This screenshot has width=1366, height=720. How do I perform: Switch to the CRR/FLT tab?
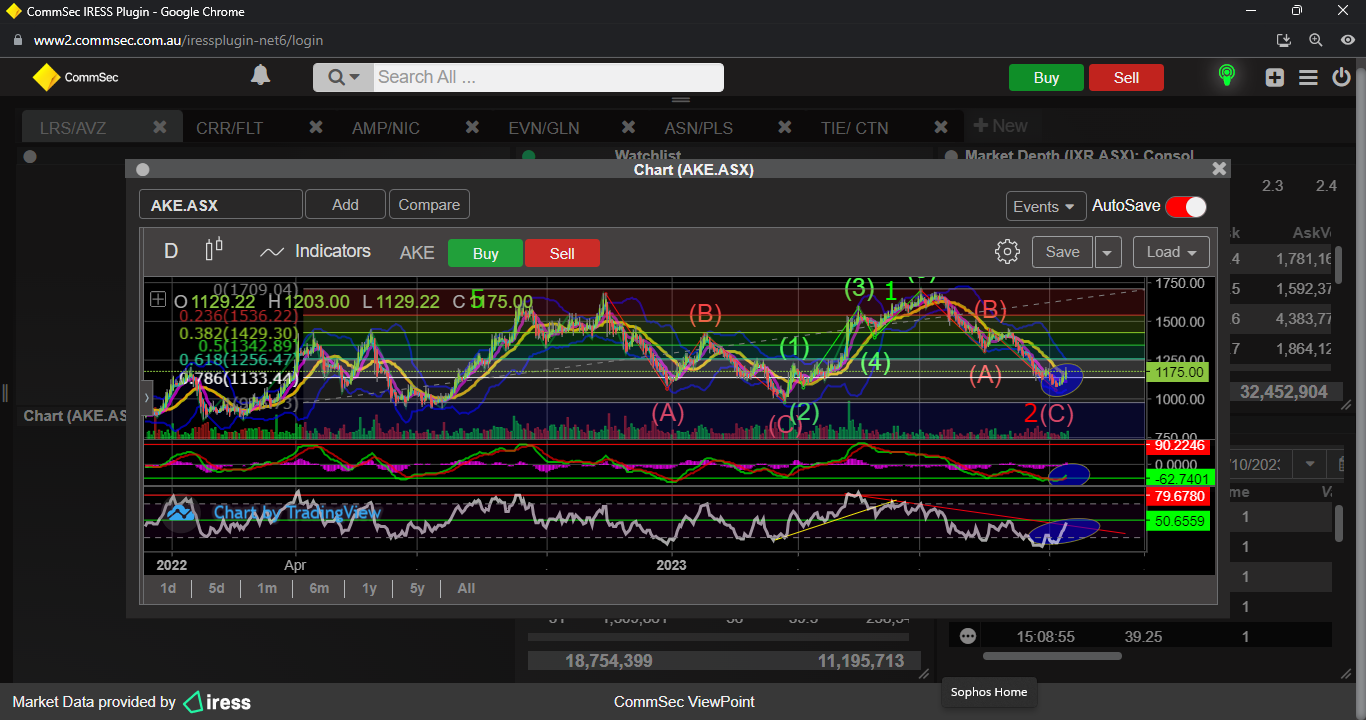pos(230,128)
